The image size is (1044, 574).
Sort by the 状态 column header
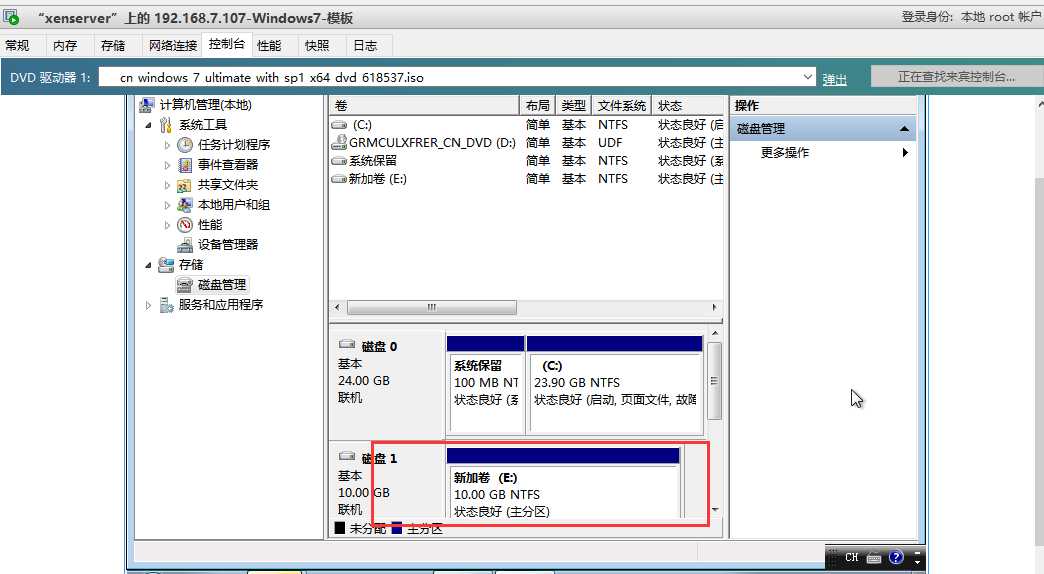point(688,105)
